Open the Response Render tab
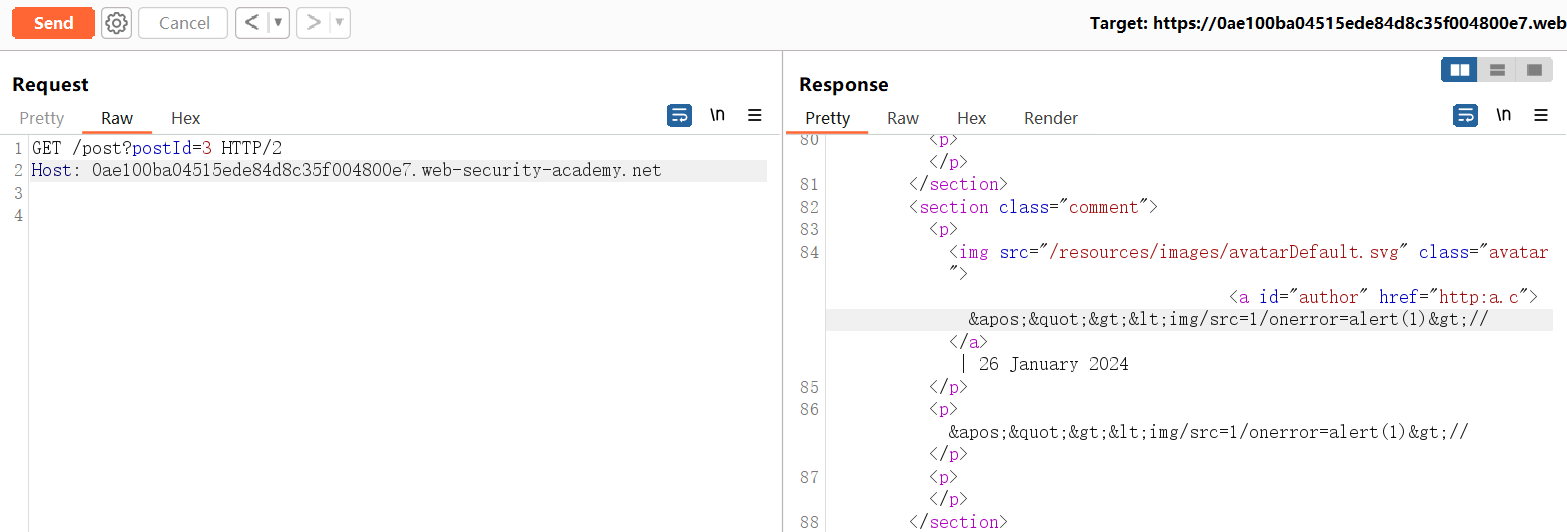This screenshot has height=532, width=1567. point(1050,118)
